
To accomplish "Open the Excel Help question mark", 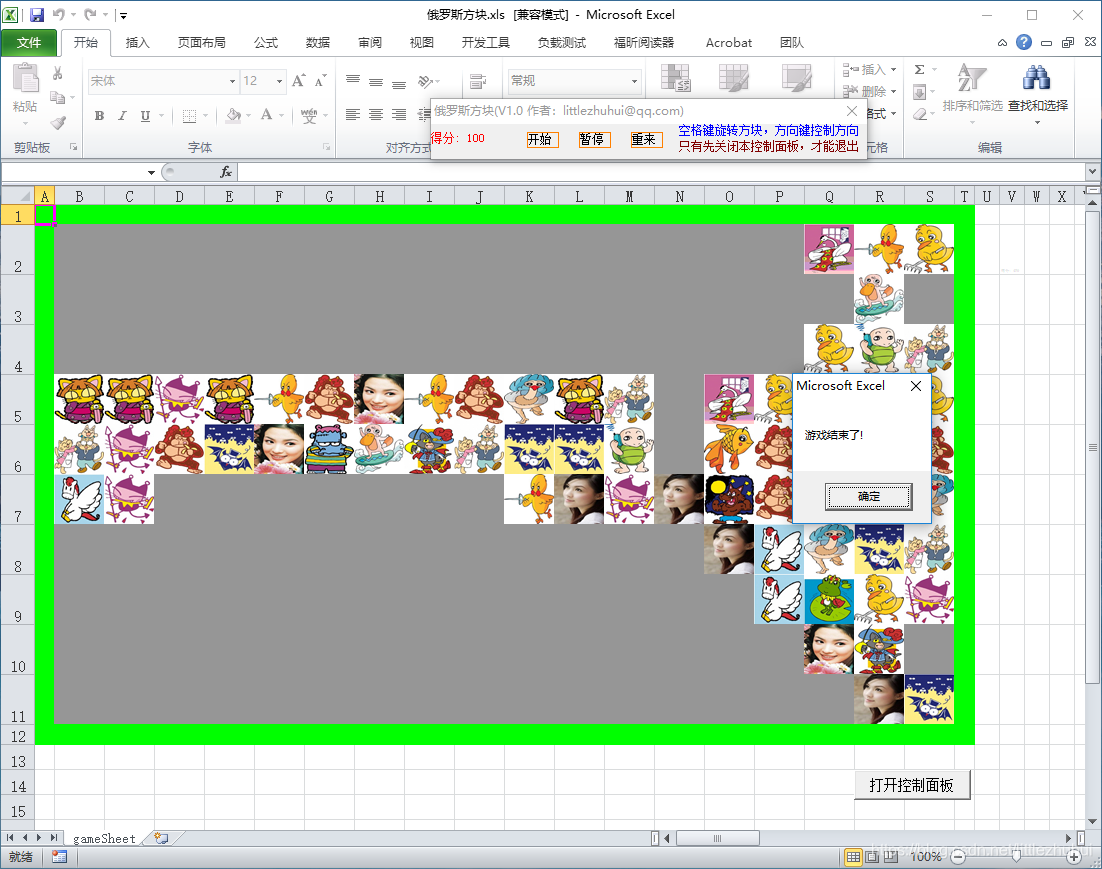I will [x=1024, y=42].
